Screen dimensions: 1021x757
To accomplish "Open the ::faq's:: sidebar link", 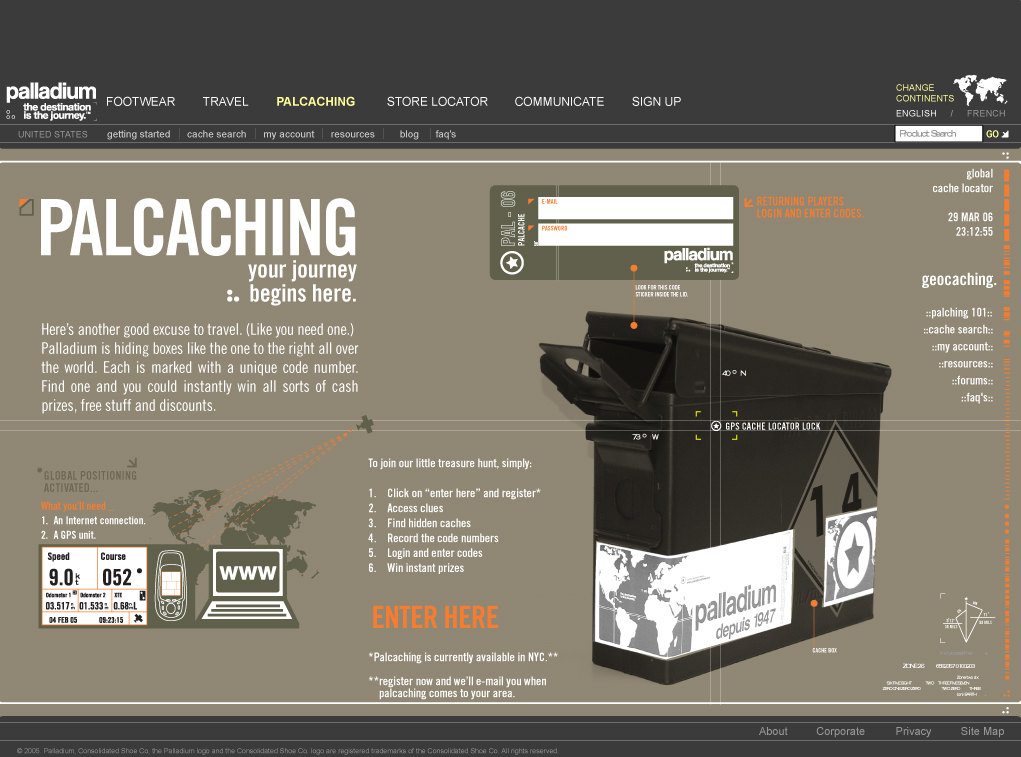I will click(977, 397).
